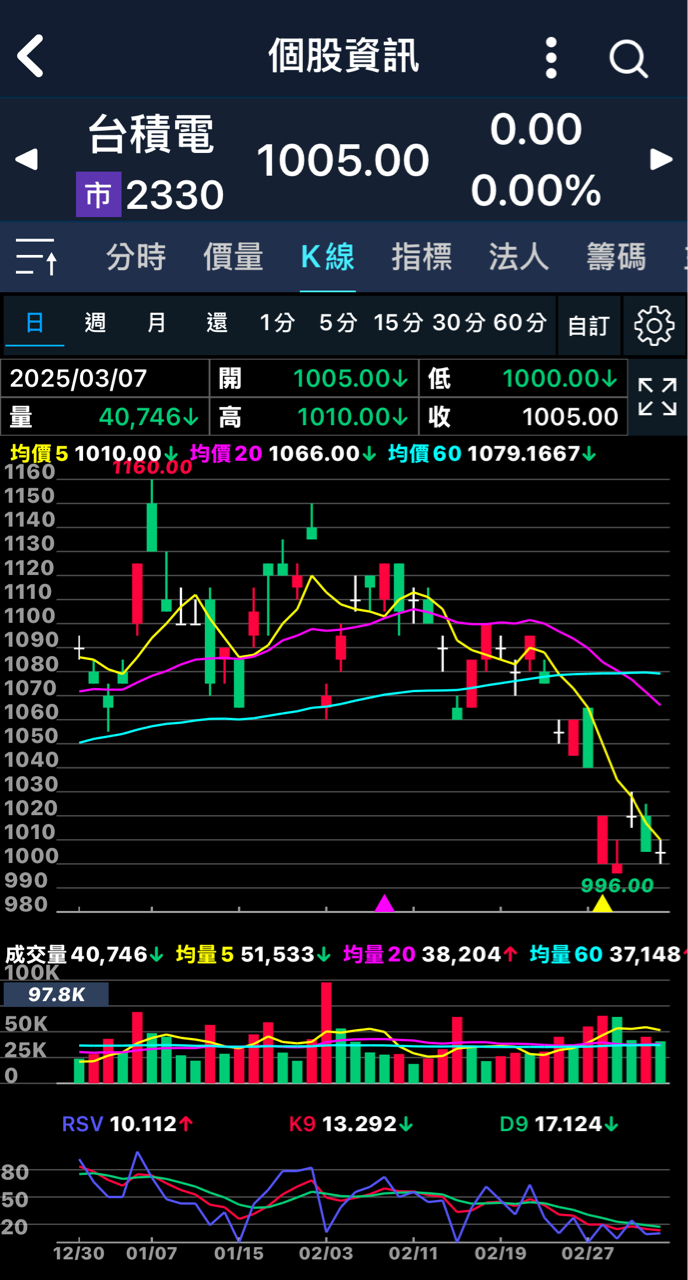
Task: Tap the yellow triangle marker on chart
Action: (x=602, y=904)
